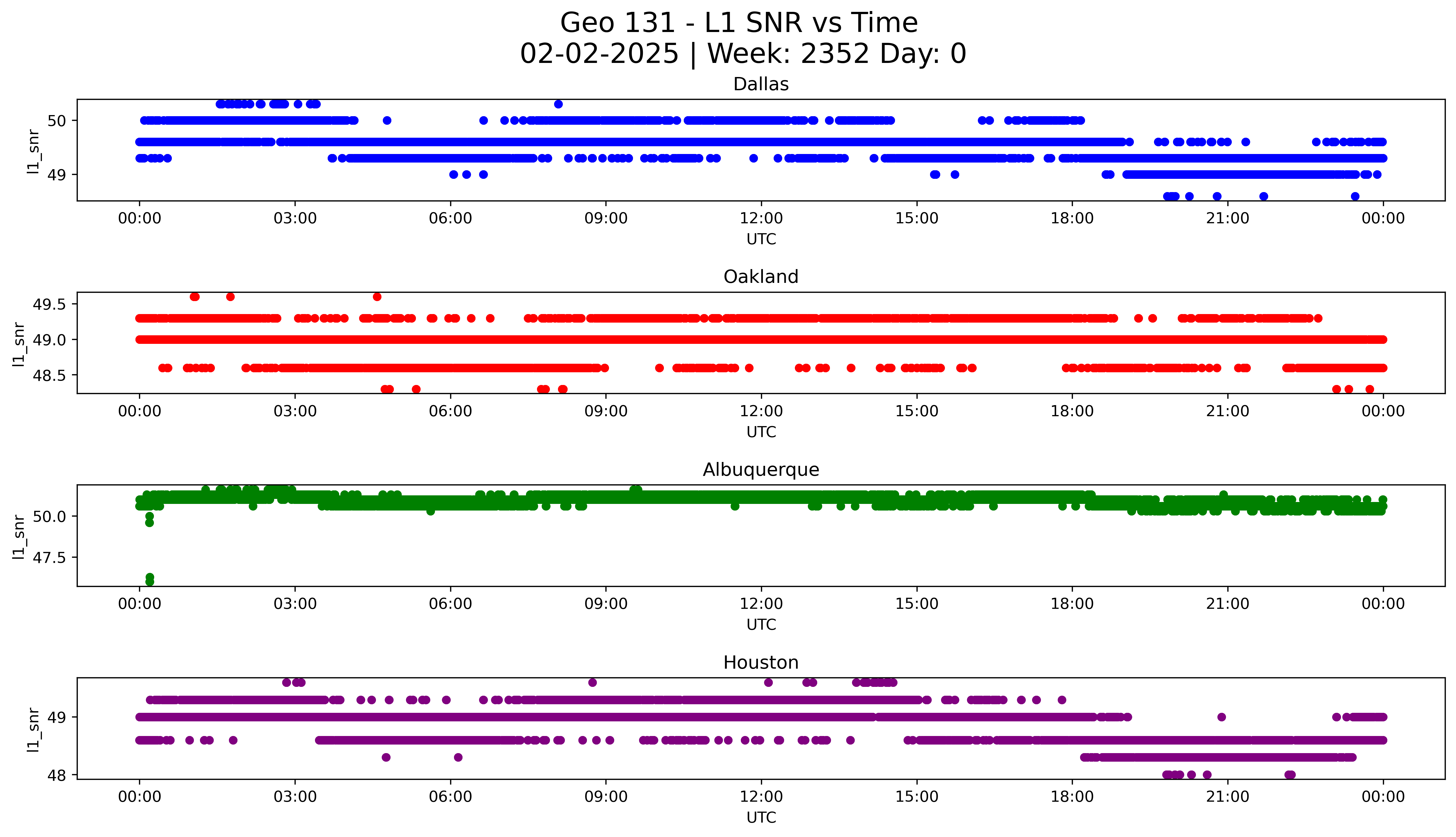Click the UTC axis label under the Dallas plot
This screenshot has height=837, width=1456.
(761, 239)
